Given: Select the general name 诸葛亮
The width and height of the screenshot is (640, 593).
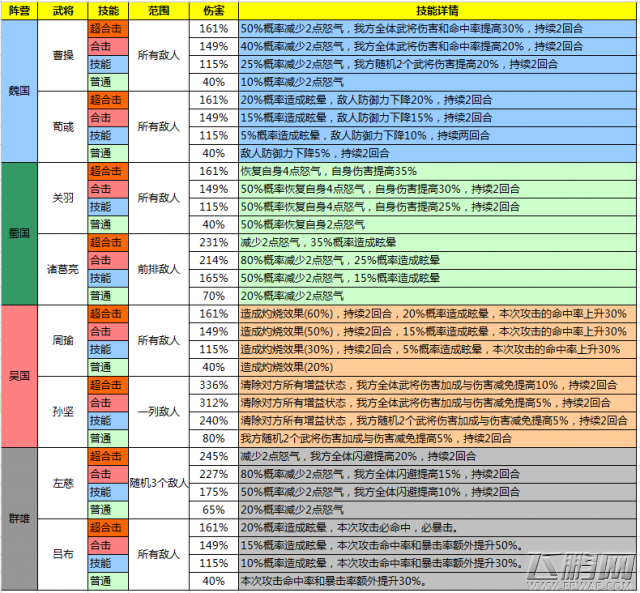Looking at the screenshot, I should point(63,269).
